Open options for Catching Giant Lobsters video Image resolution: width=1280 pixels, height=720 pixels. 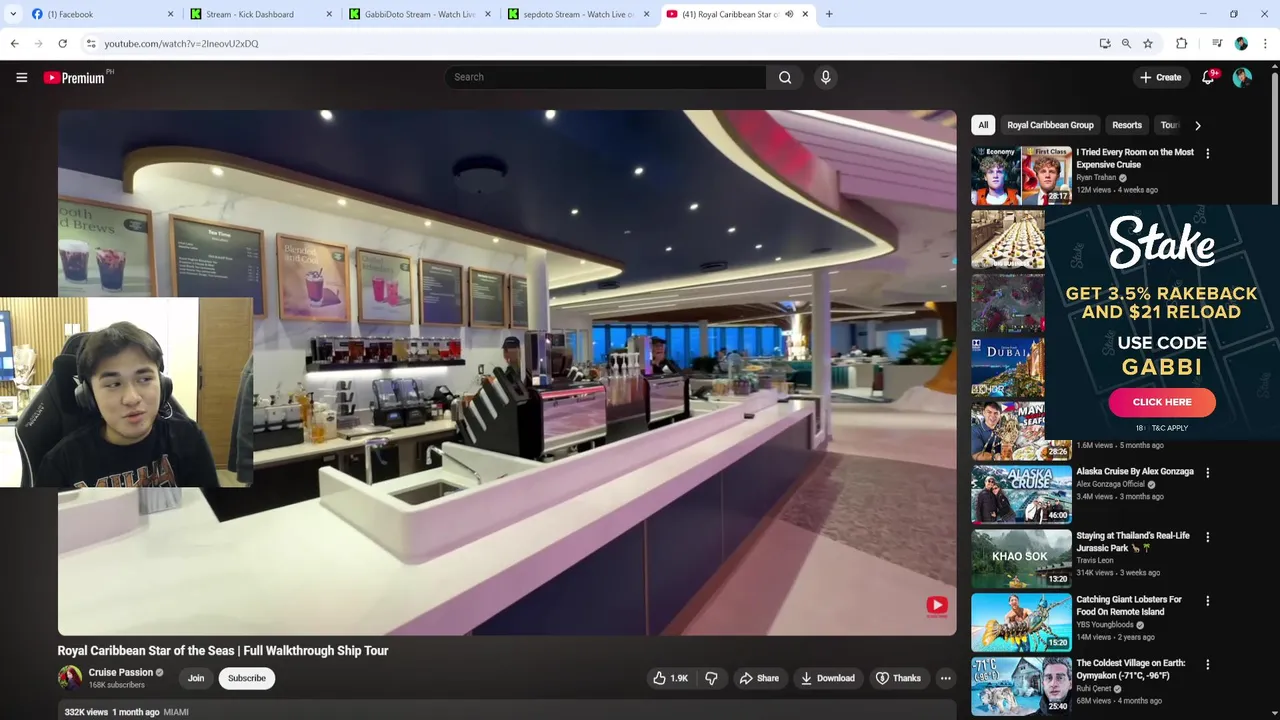[1207, 601]
